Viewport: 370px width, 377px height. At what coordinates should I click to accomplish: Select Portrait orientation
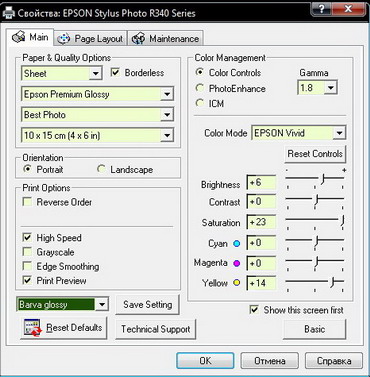click(x=27, y=169)
